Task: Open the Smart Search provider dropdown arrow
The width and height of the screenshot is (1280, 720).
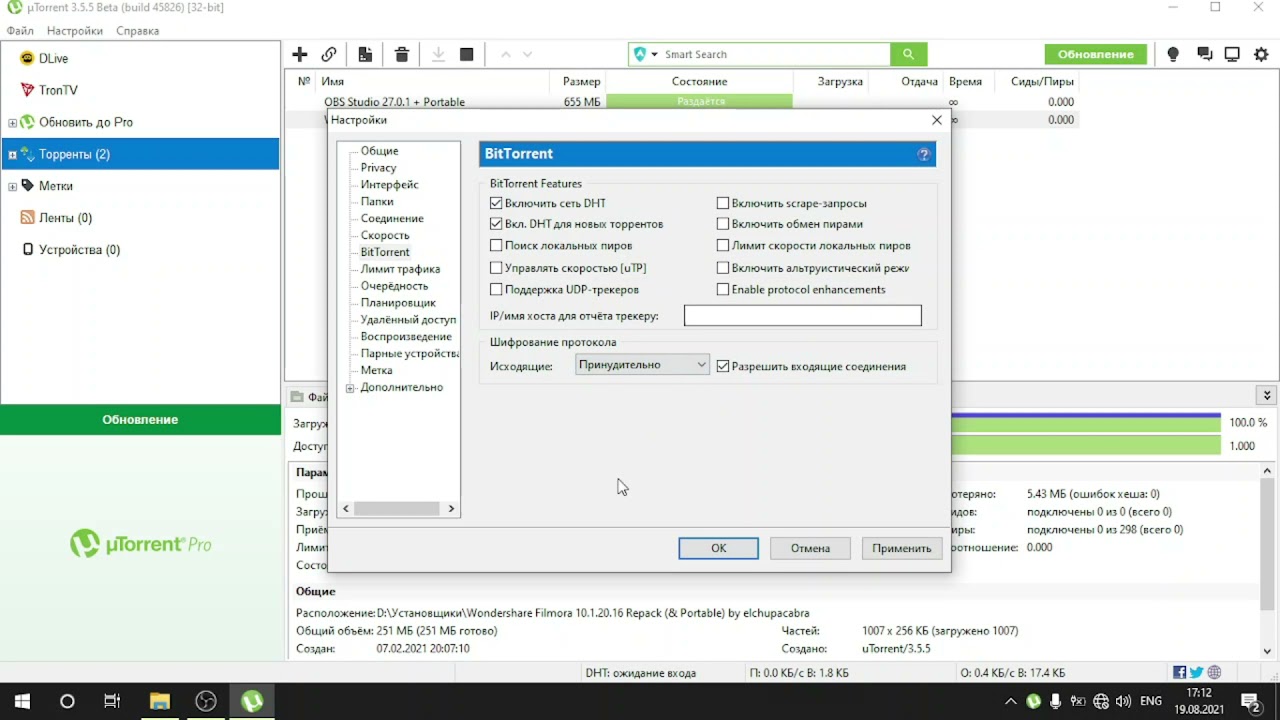Action: pyautogui.click(x=654, y=54)
